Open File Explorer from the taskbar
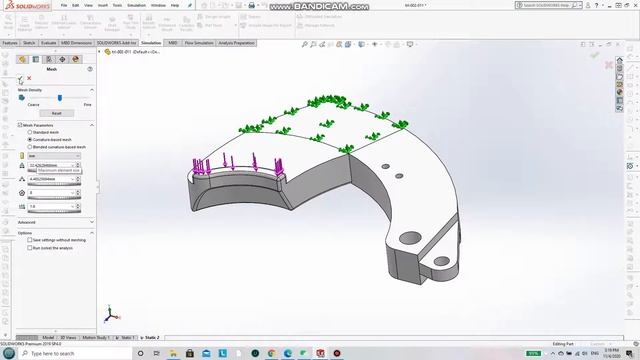 coord(173,353)
